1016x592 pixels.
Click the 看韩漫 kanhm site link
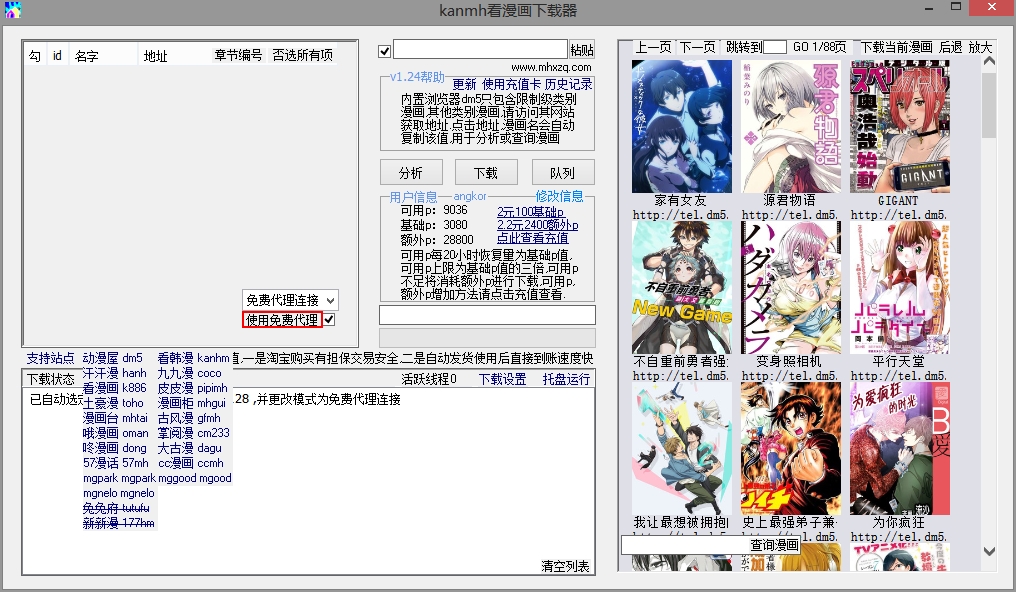tap(193, 358)
